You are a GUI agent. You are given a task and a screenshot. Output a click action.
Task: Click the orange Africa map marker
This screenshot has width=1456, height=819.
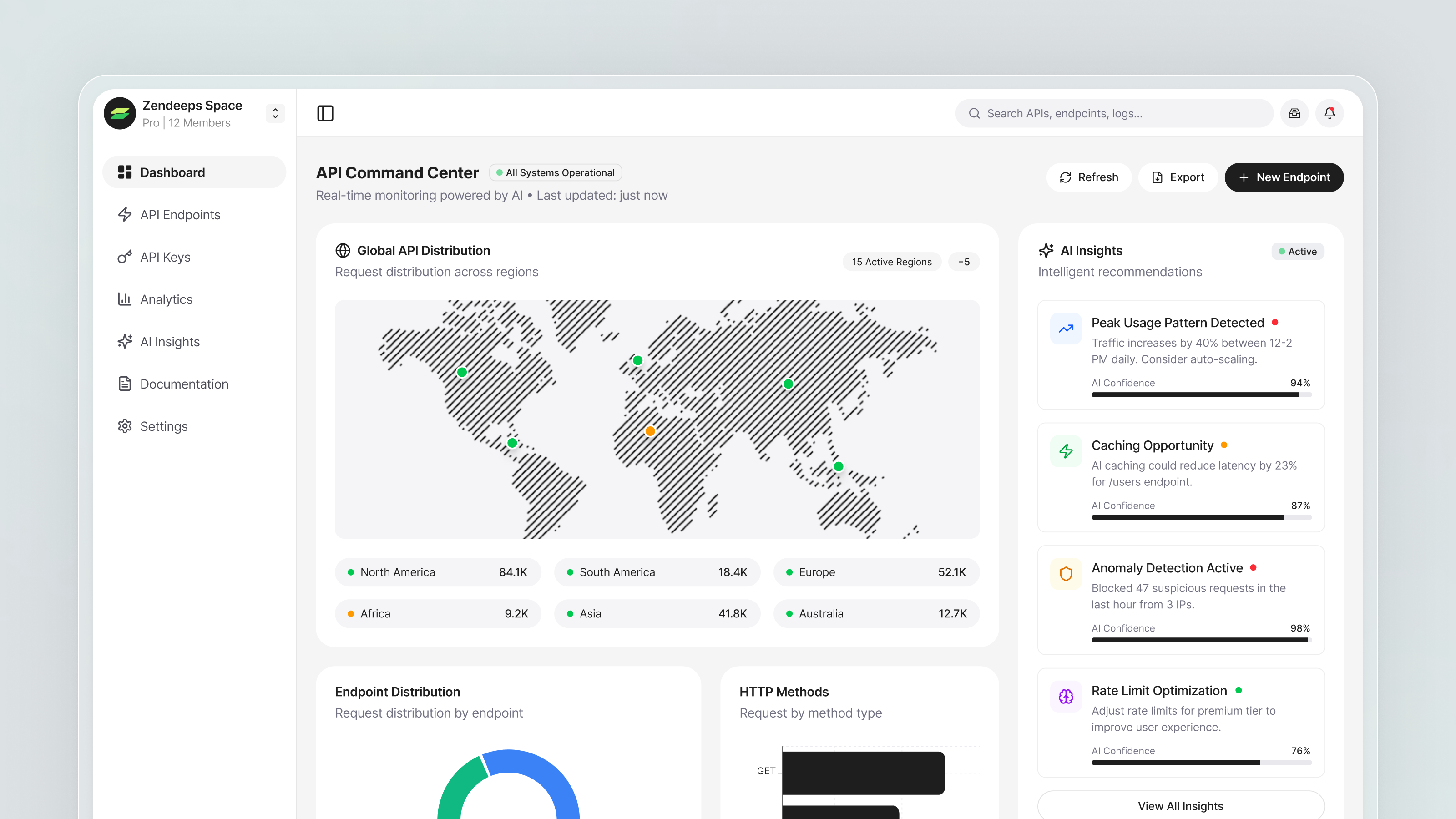650,431
